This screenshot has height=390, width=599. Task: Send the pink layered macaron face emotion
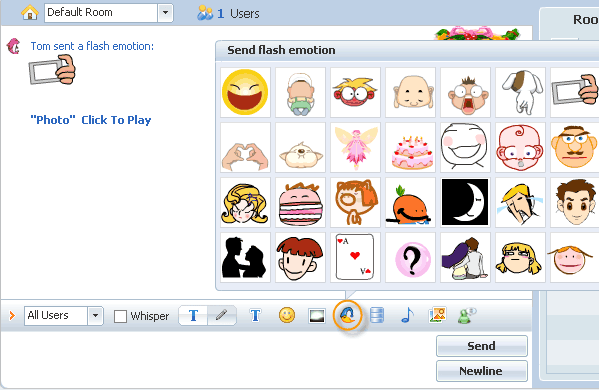coord(300,202)
